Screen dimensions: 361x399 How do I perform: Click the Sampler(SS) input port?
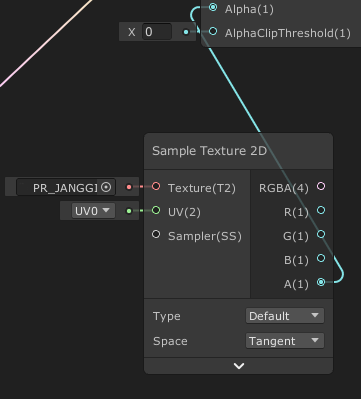click(x=156, y=234)
